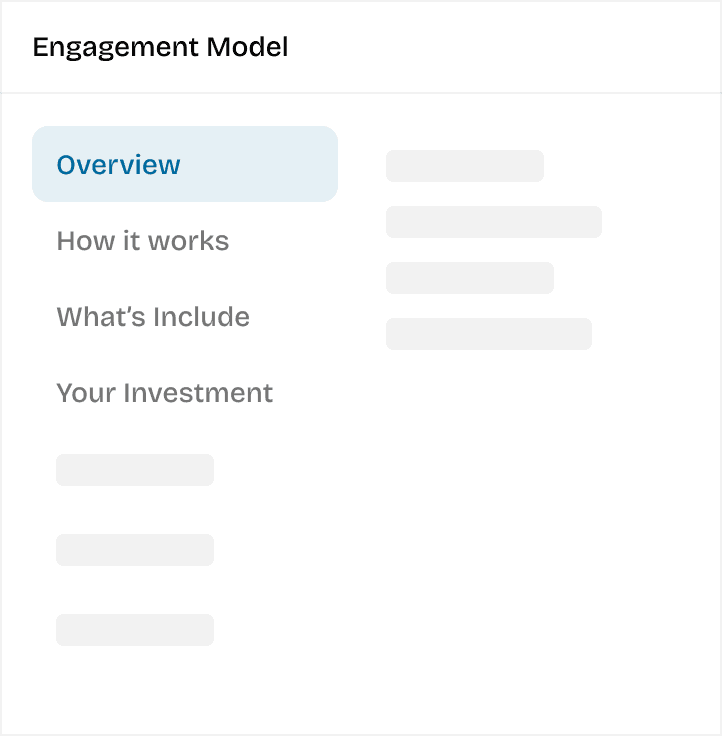Click the third content placeholder bar
Screen dimensions: 722x736
coord(470,278)
